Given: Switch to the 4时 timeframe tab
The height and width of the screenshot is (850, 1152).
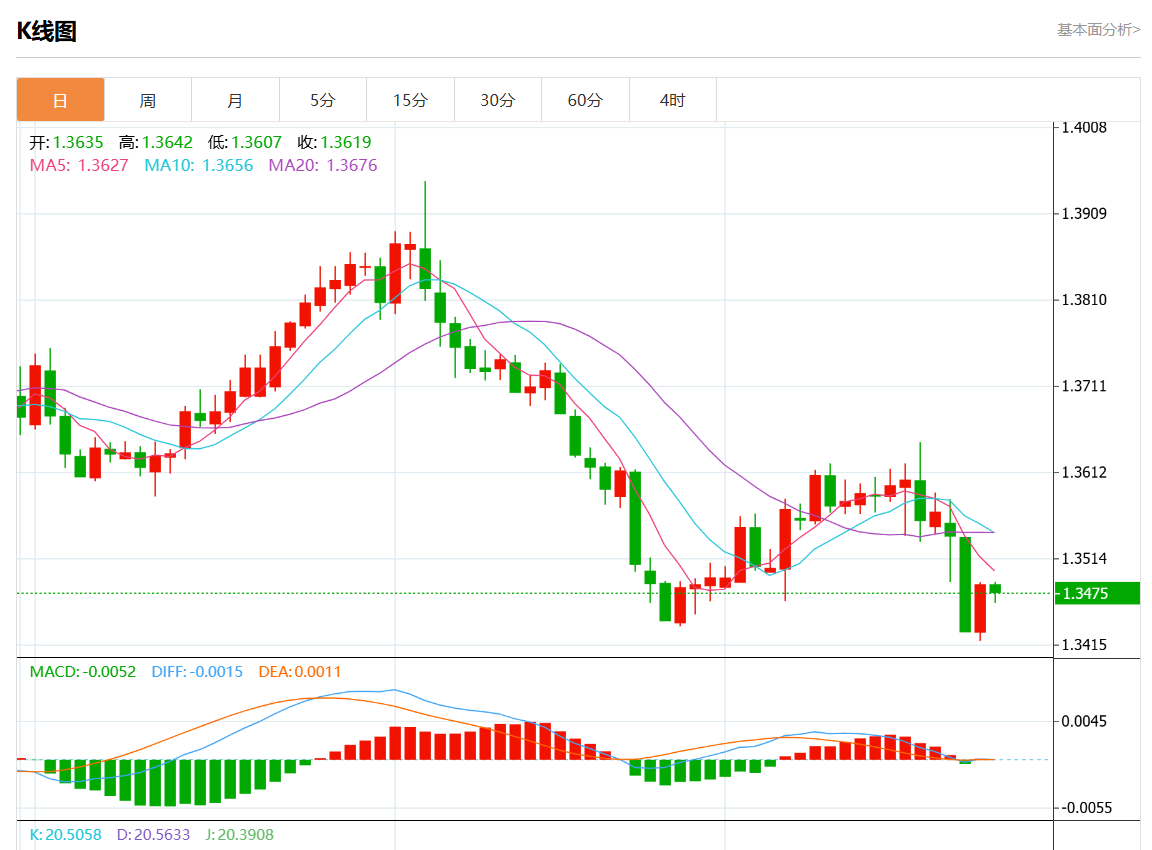Looking at the screenshot, I should point(673,100).
